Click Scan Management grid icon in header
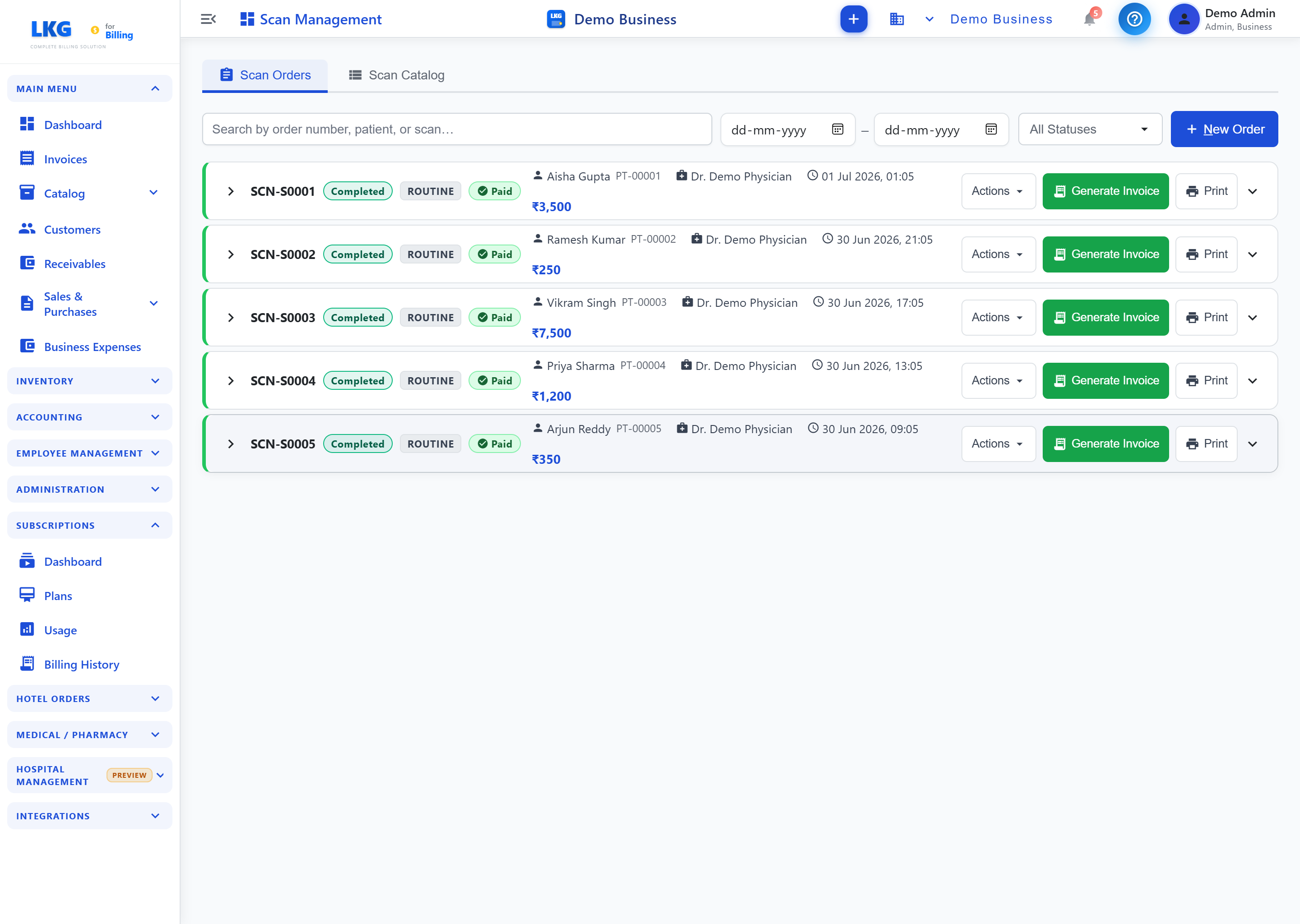This screenshot has height=924, width=1300. pos(247,19)
